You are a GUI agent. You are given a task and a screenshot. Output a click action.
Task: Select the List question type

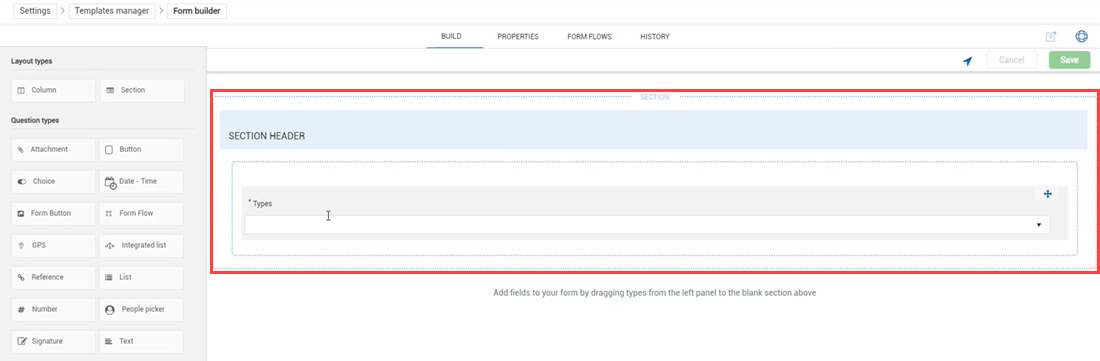142,278
